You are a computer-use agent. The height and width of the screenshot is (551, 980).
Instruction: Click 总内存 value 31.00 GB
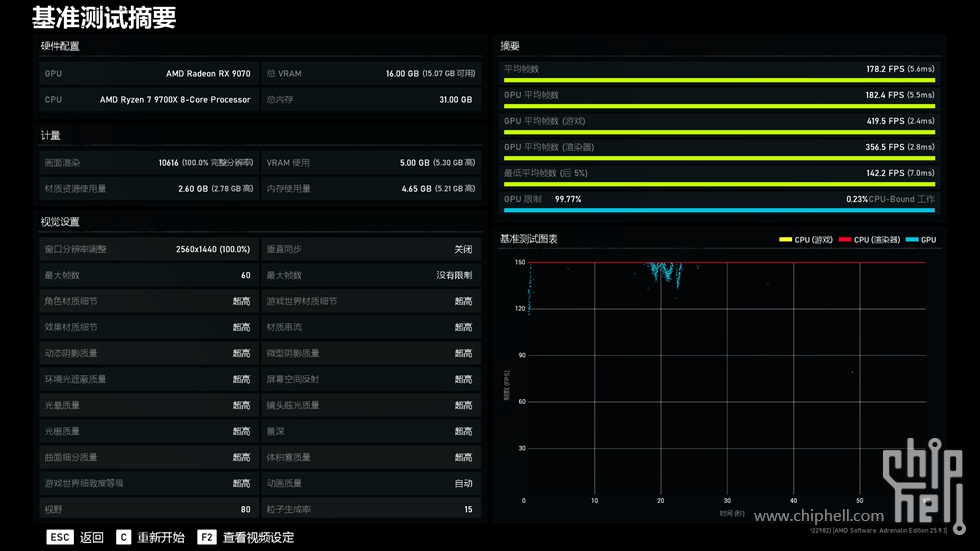(456, 100)
